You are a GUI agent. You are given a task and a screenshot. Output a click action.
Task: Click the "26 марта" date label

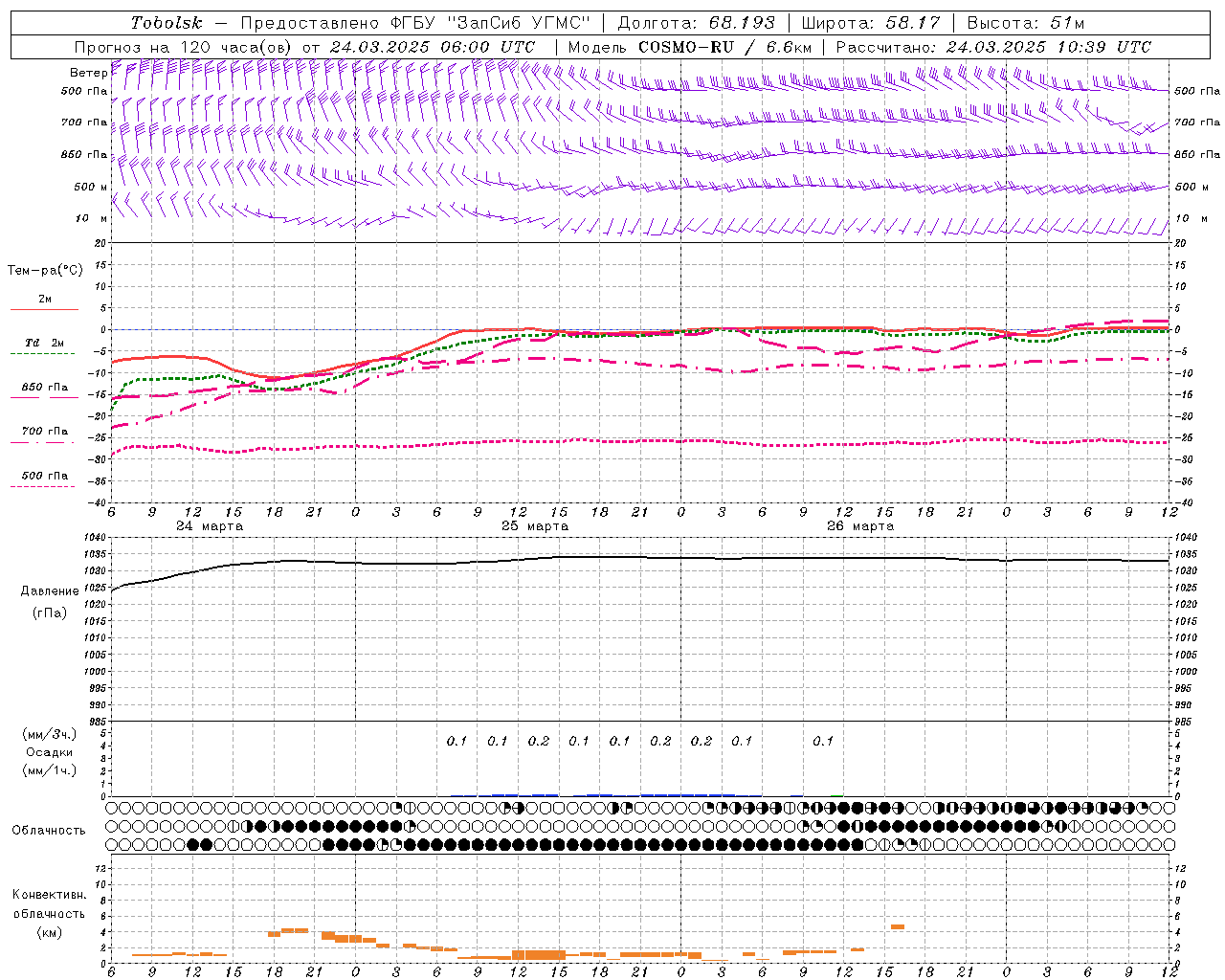click(x=860, y=526)
